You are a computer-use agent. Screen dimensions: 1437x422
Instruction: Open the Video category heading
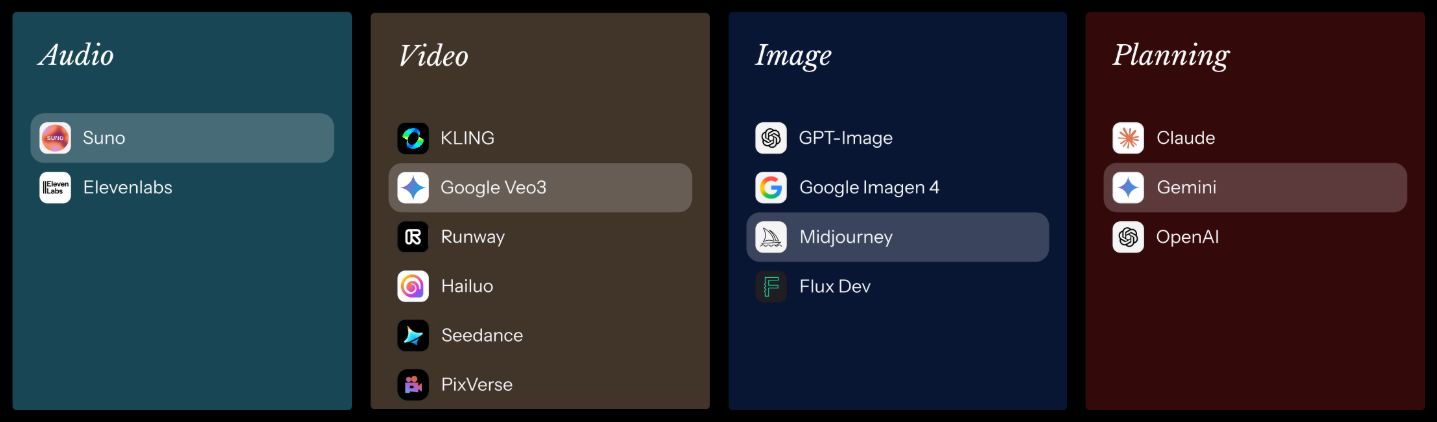(433, 55)
